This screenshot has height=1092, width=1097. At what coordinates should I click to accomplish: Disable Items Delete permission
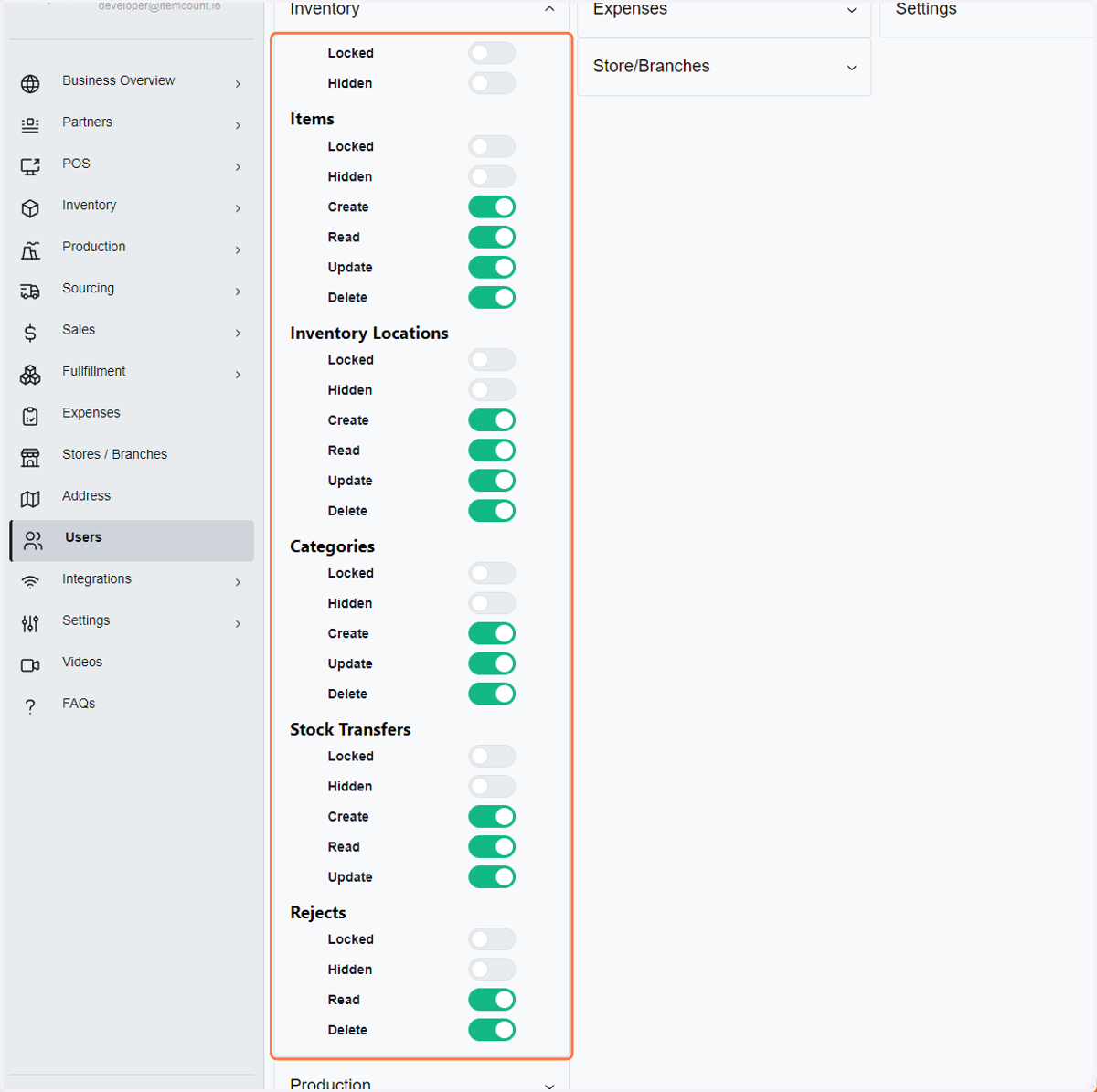point(492,297)
